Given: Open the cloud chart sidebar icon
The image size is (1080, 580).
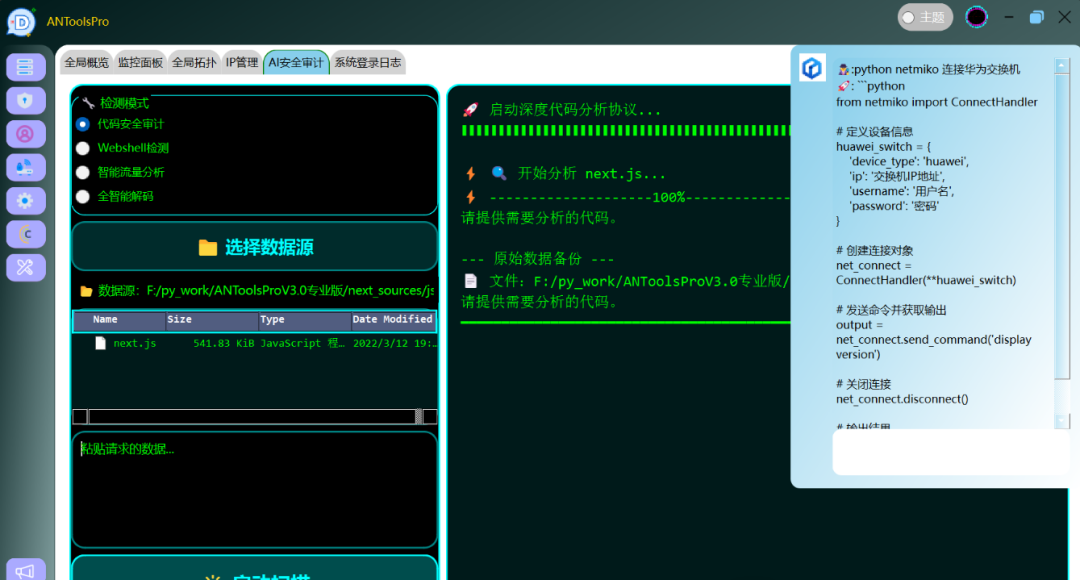Looking at the screenshot, I should click(25, 167).
